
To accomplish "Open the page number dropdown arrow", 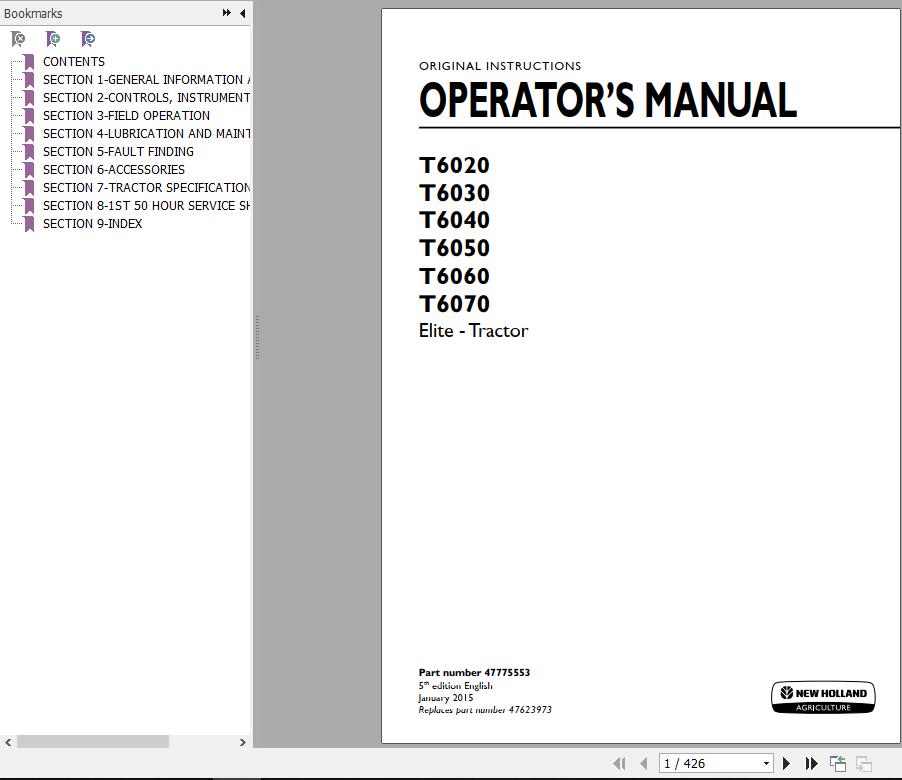I will pyautogui.click(x=766, y=763).
